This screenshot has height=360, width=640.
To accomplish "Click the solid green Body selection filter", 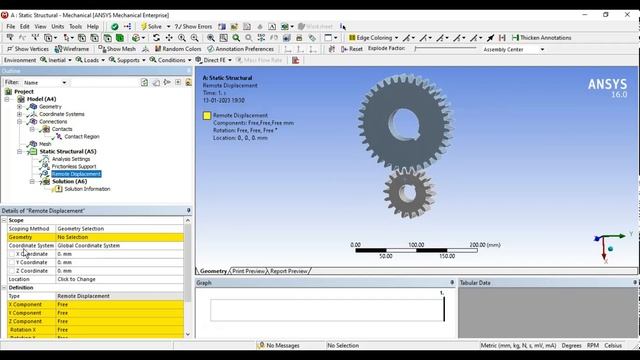I will (x=120, y=38).
